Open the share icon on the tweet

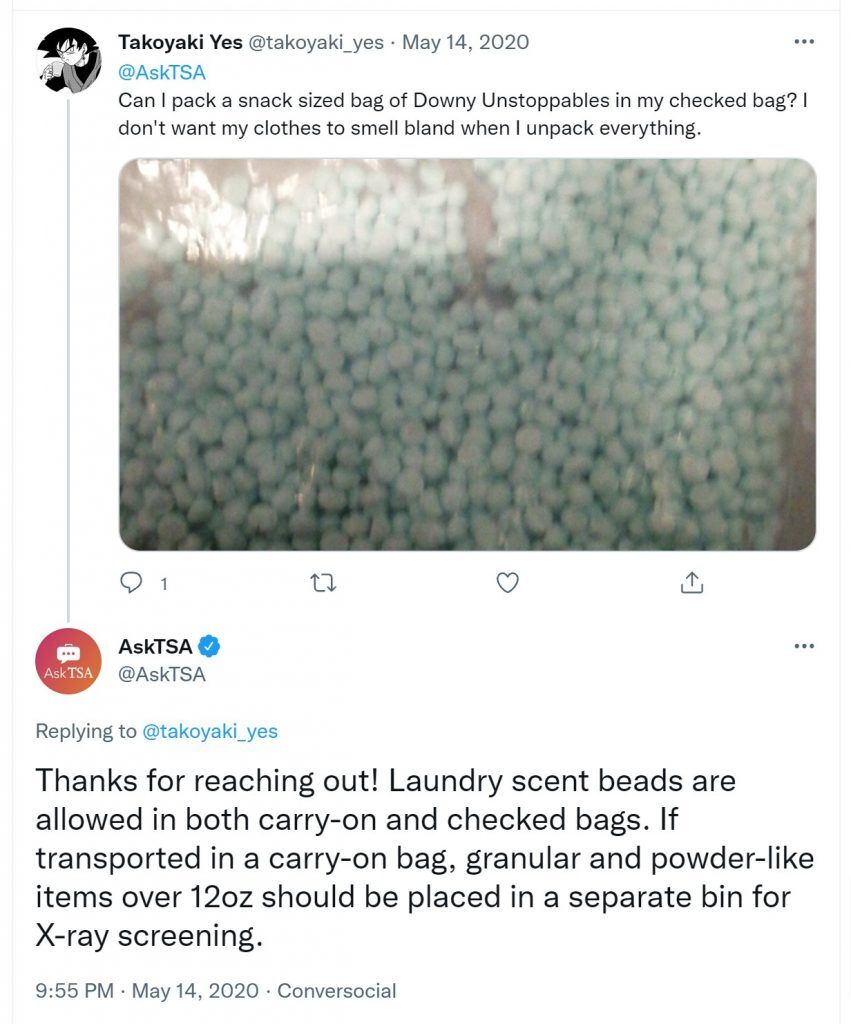point(692,582)
